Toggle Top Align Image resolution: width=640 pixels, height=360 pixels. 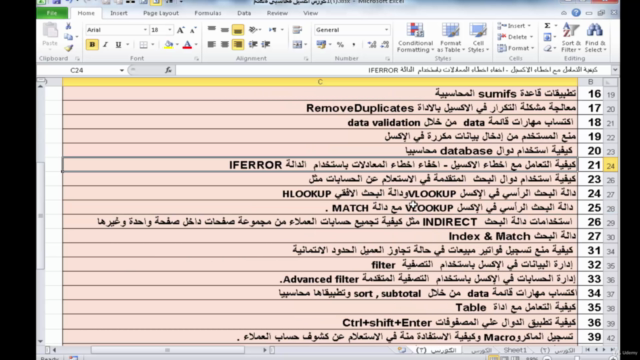click(211, 29)
